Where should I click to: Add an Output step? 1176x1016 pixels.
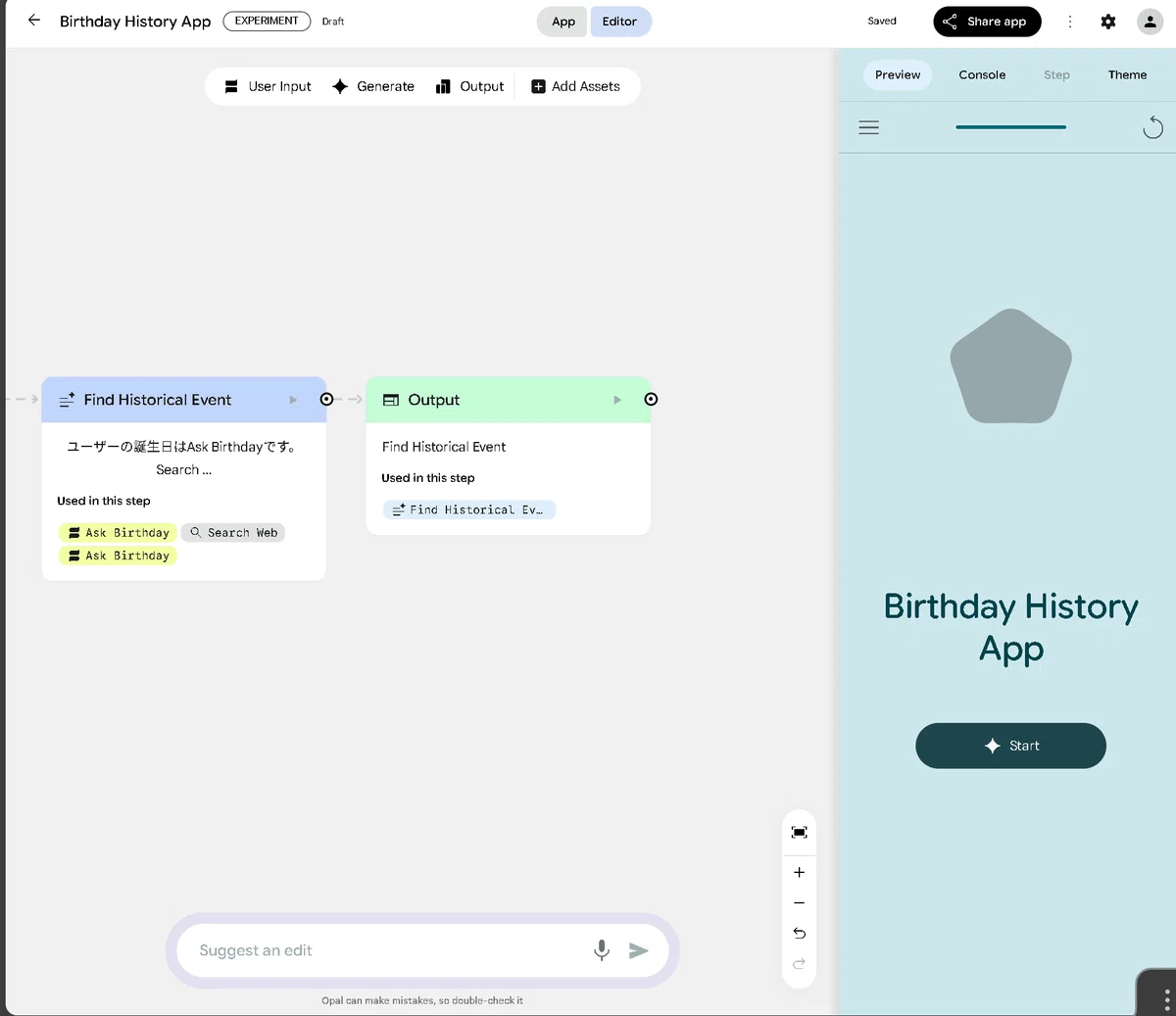click(x=469, y=86)
